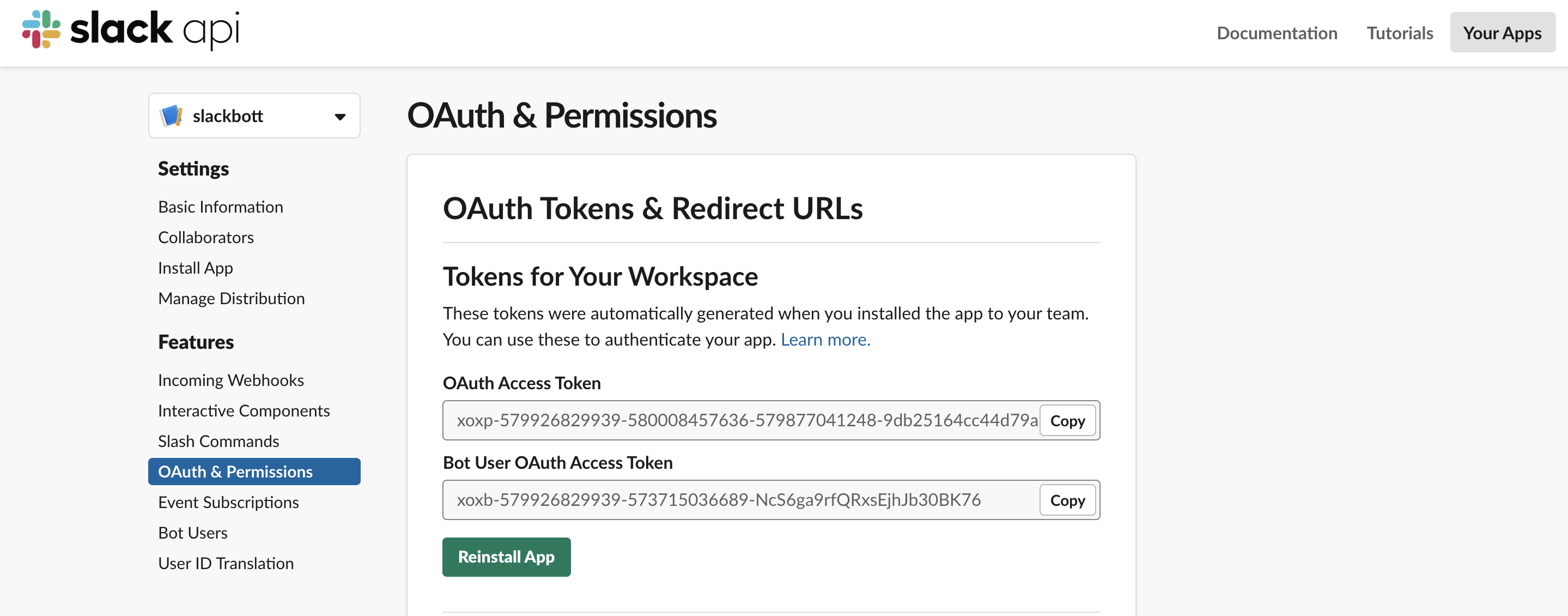Open the Tutorials nav item
This screenshot has height=616, width=1568.
(1400, 33)
